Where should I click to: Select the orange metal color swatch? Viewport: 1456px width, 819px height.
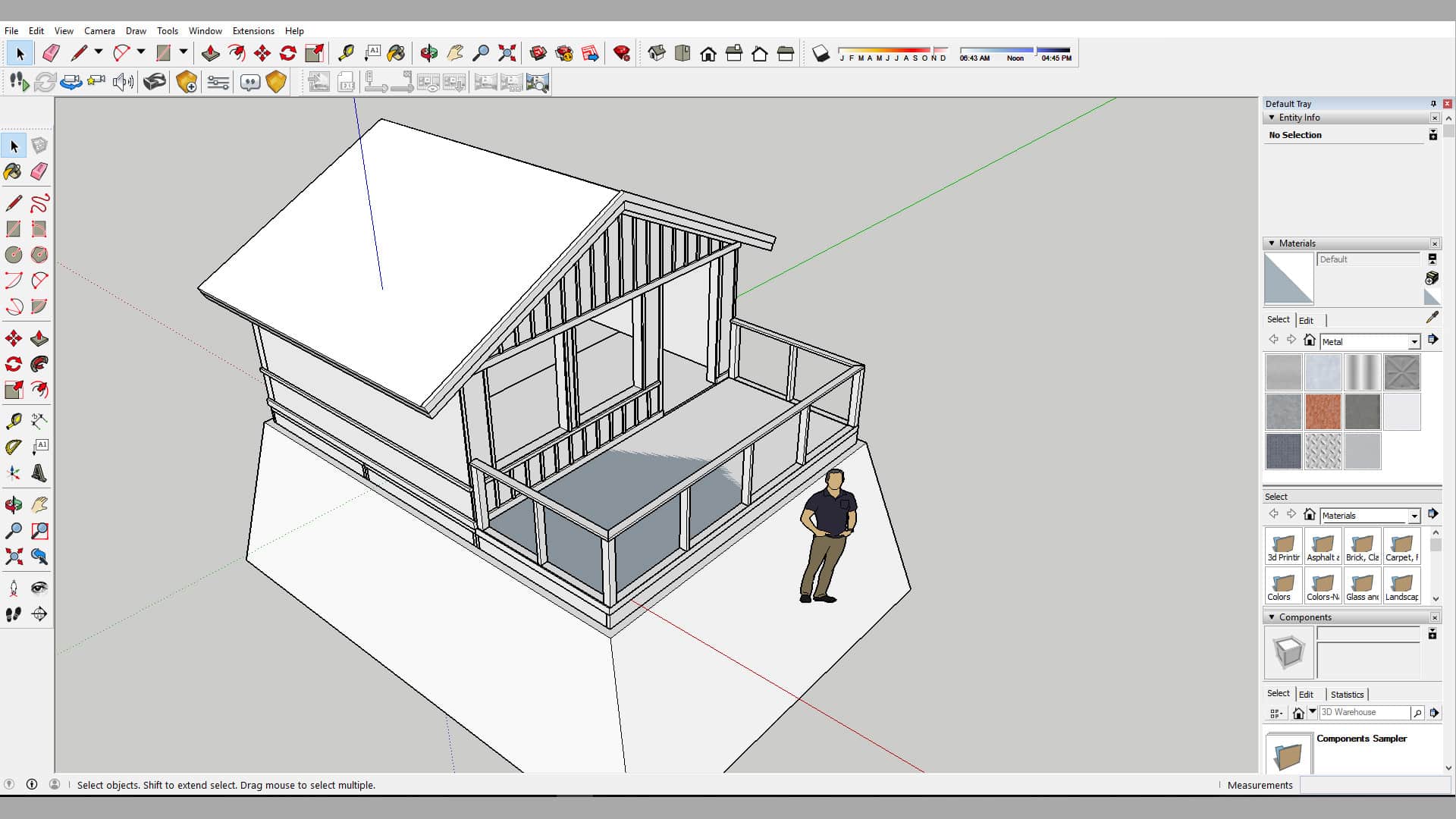point(1323,411)
